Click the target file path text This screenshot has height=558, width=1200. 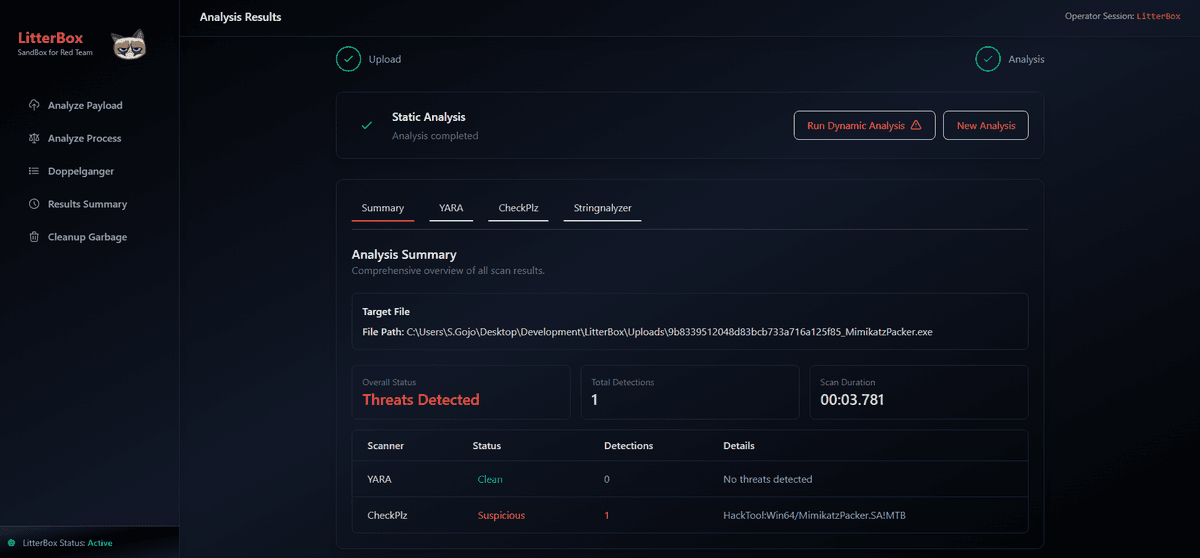coord(669,332)
